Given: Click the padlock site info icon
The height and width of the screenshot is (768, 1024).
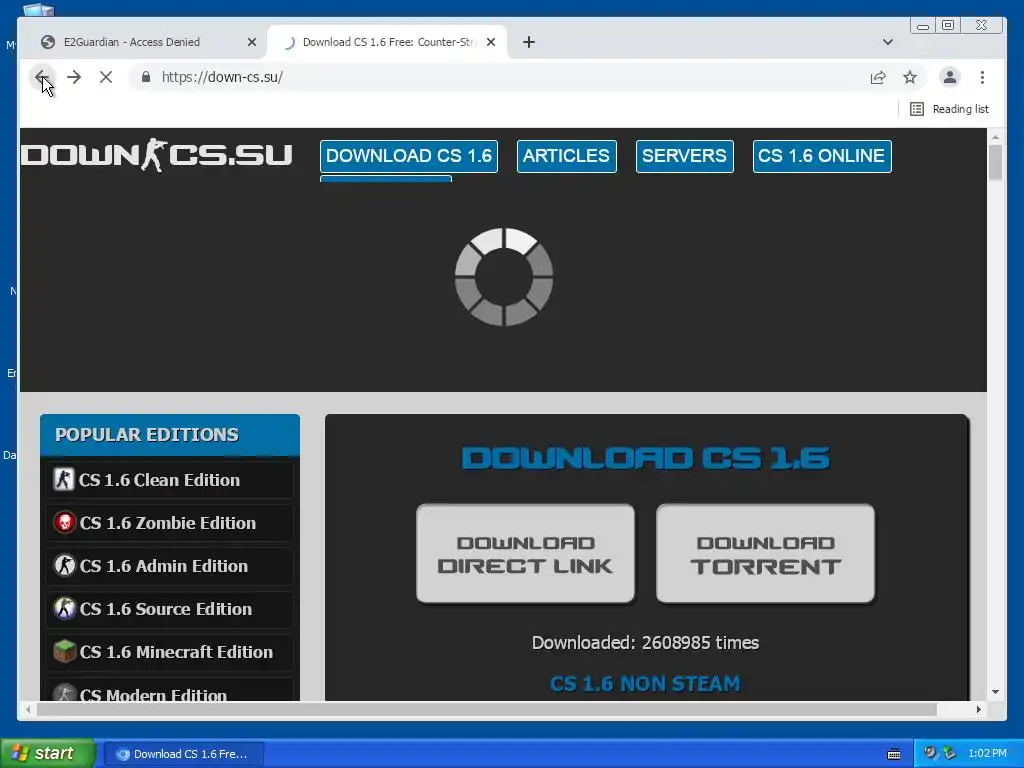Looking at the screenshot, I should coord(146,77).
